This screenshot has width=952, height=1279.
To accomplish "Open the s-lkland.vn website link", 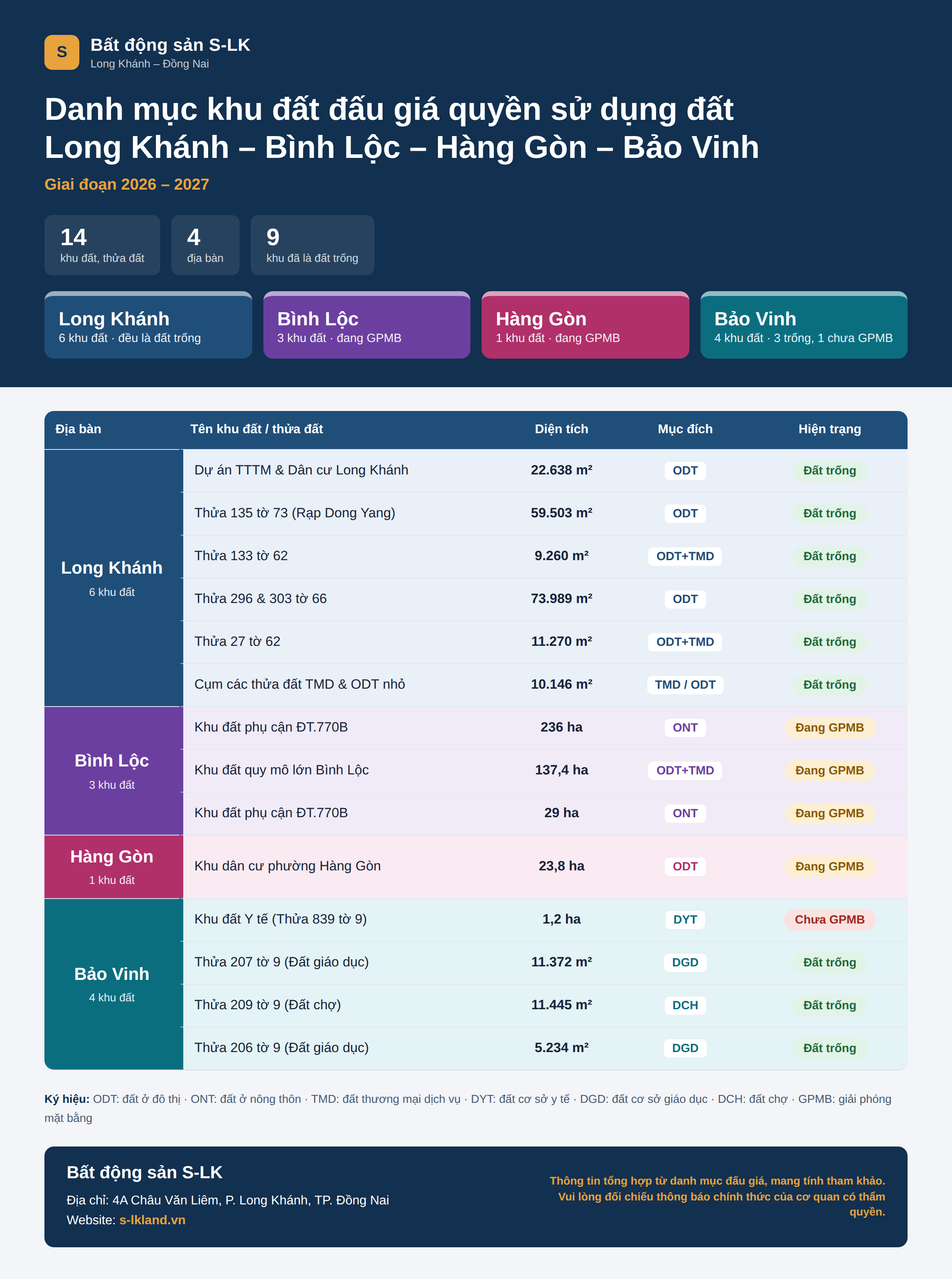I will click(152, 1219).
